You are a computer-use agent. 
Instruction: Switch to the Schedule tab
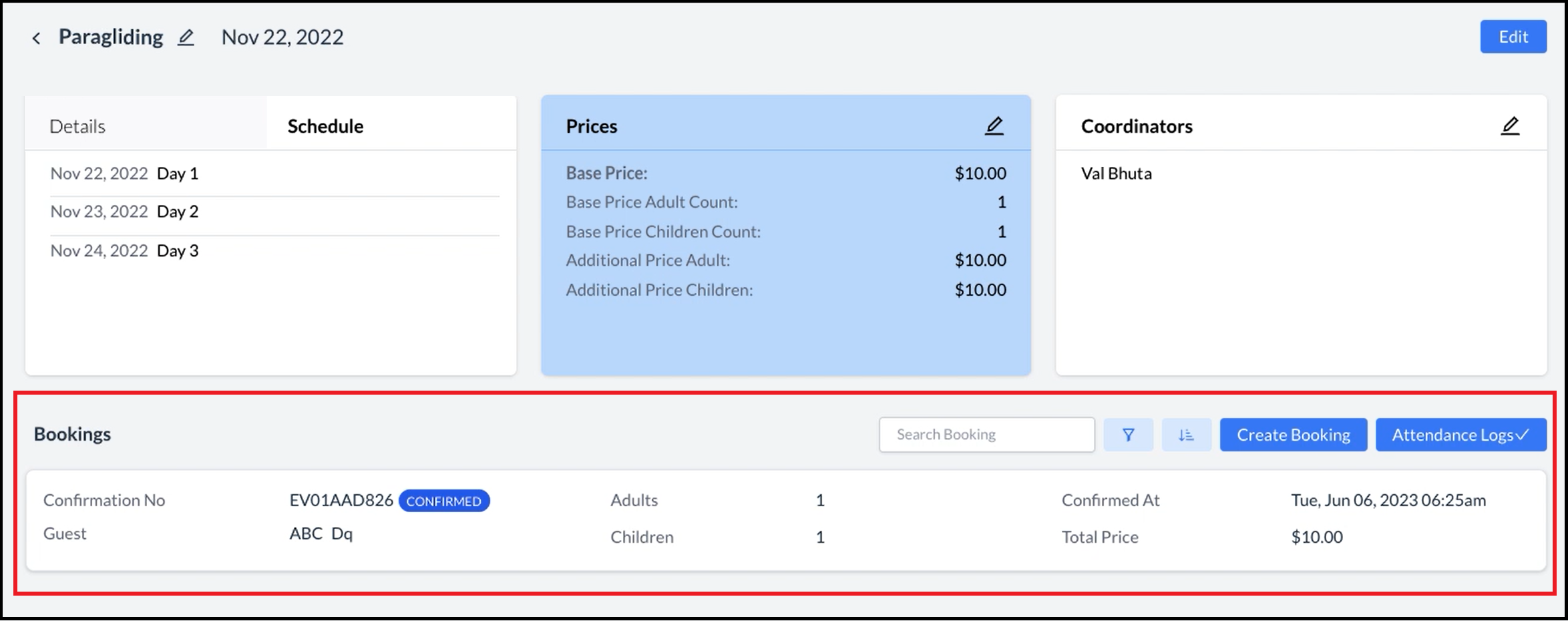[x=325, y=126]
